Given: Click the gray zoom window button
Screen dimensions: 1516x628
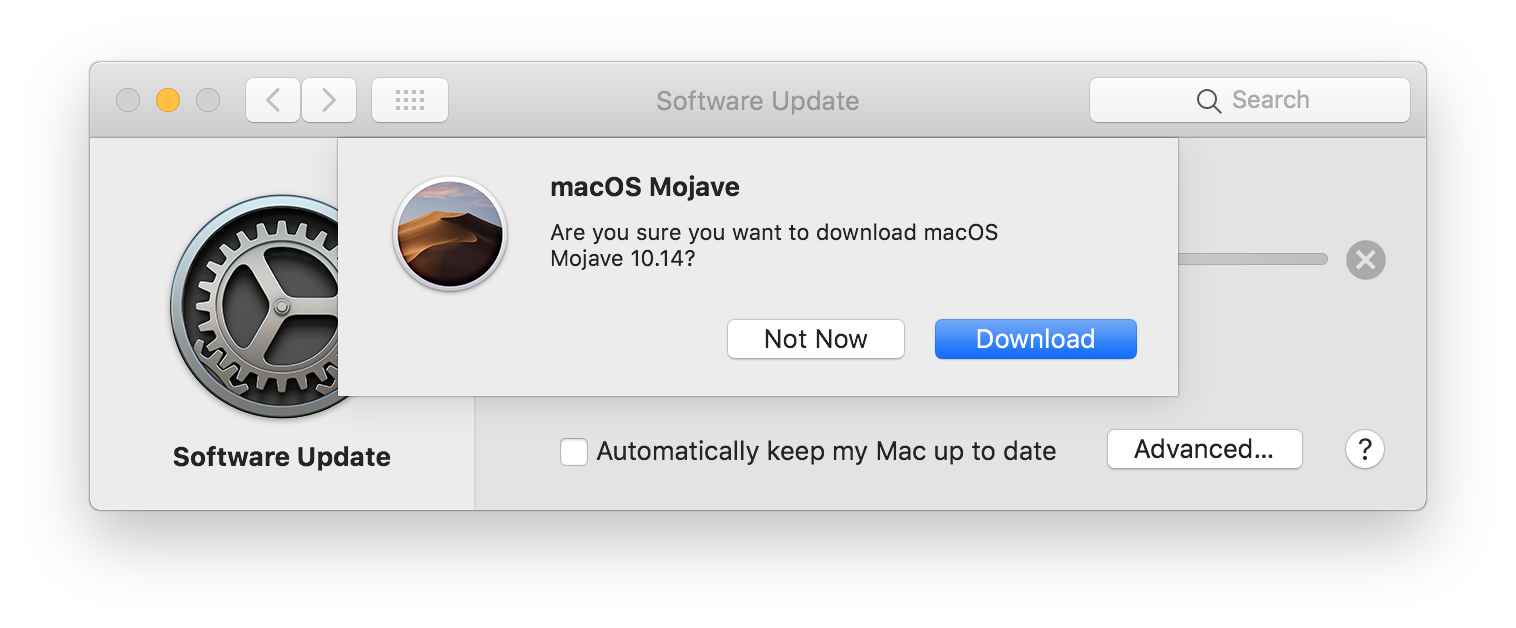Looking at the screenshot, I should click(x=208, y=100).
